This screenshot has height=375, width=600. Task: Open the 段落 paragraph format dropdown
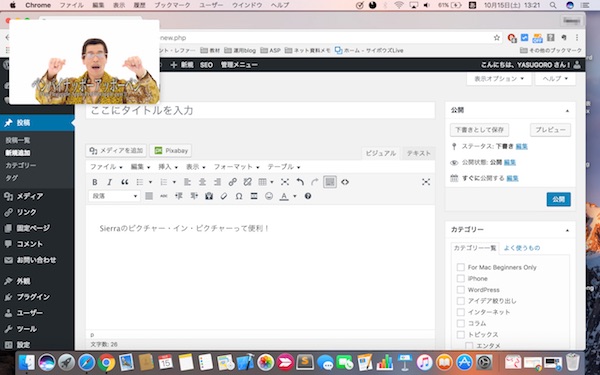(114, 196)
